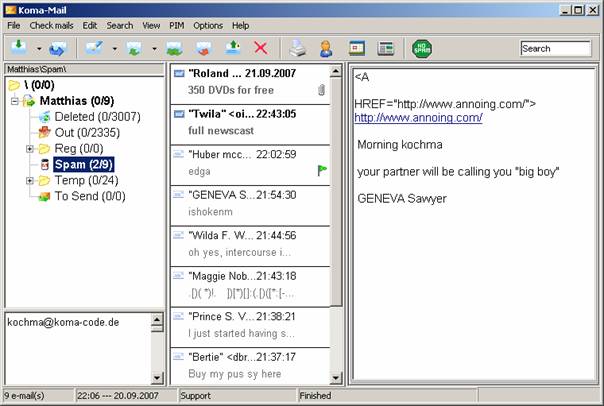604x406 pixels.
Task: Select the Temp (0/24) folder
Action: pyautogui.click(x=86, y=180)
